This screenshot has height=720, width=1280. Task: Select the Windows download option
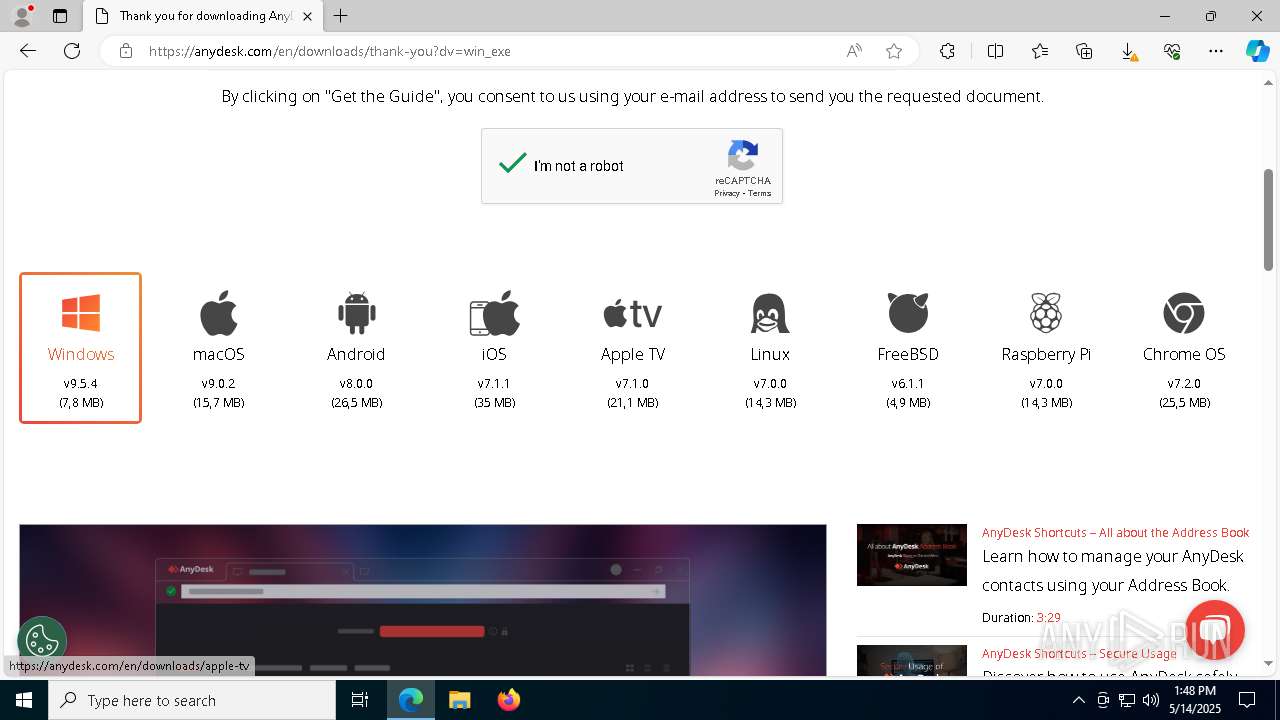80,348
